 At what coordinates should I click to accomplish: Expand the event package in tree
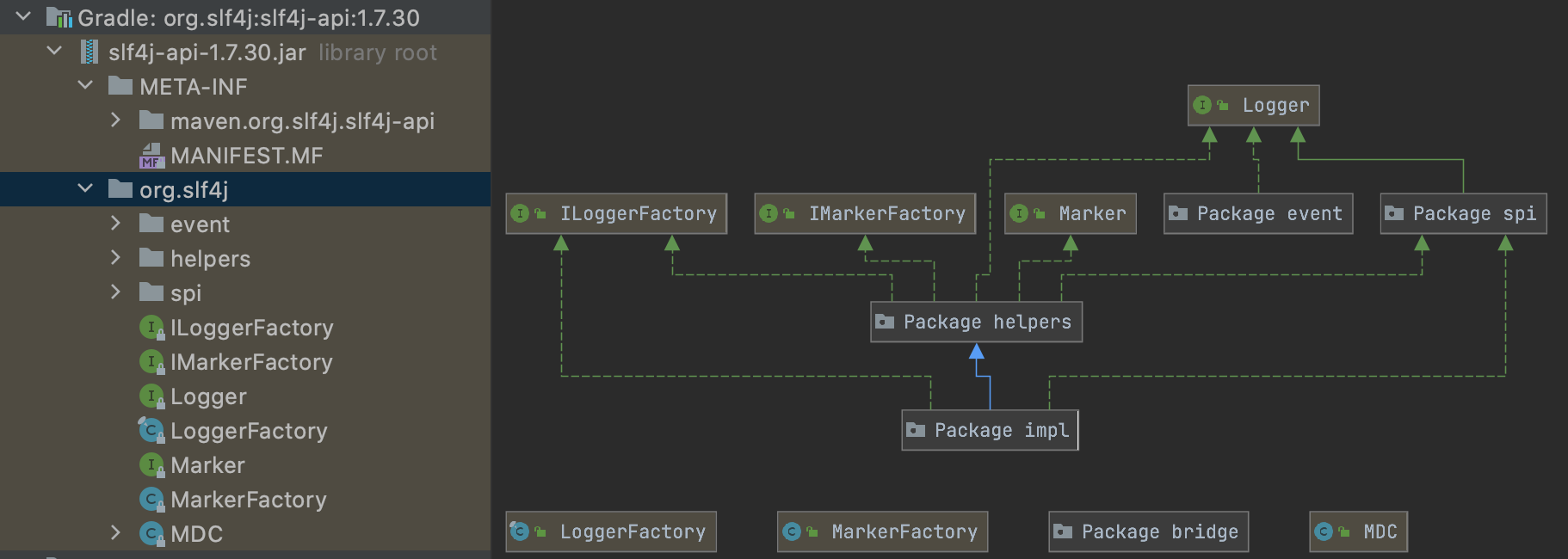pyautogui.click(x=116, y=223)
